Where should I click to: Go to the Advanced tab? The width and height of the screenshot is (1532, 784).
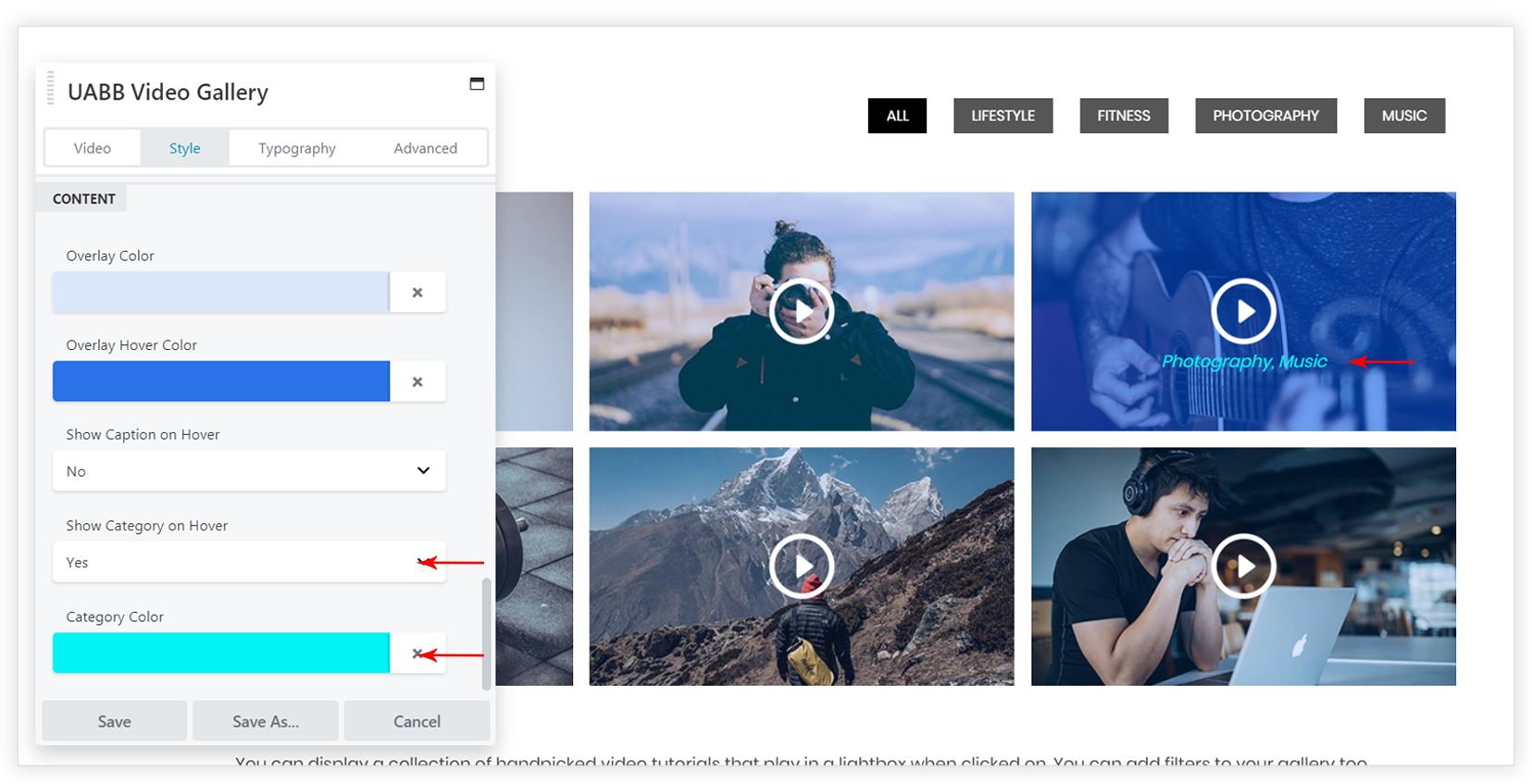(425, 148)
